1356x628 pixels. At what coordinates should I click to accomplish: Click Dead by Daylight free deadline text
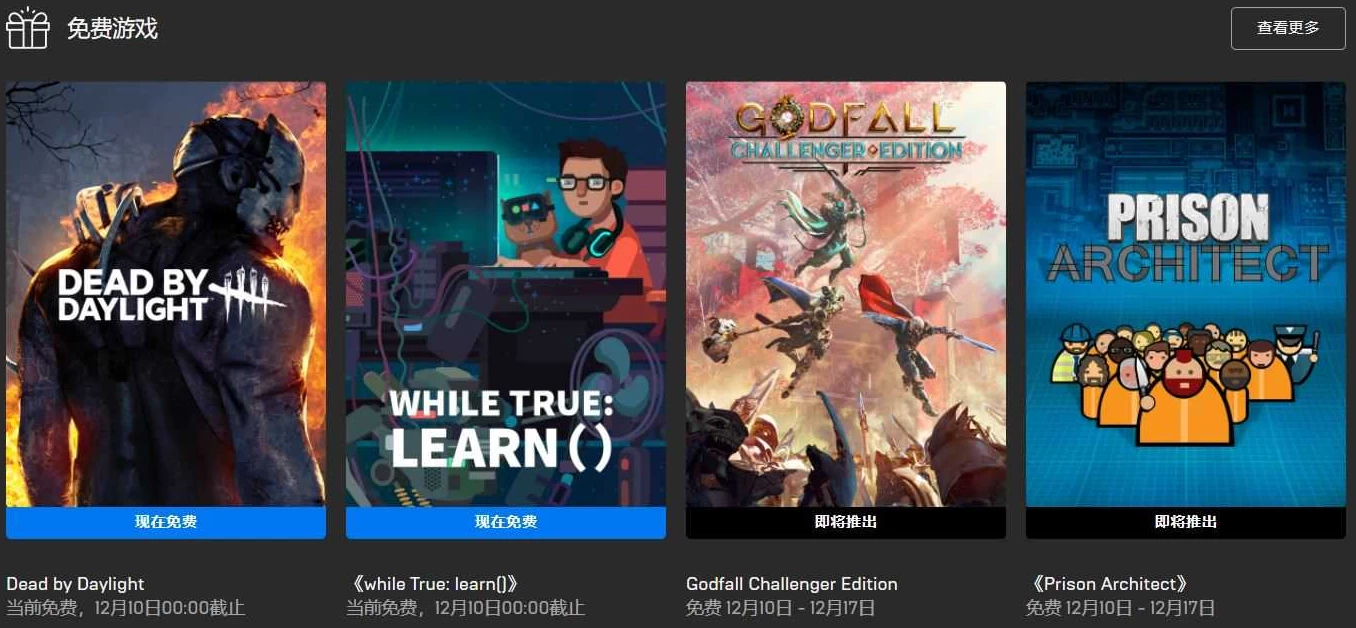(x=125, y=608)
